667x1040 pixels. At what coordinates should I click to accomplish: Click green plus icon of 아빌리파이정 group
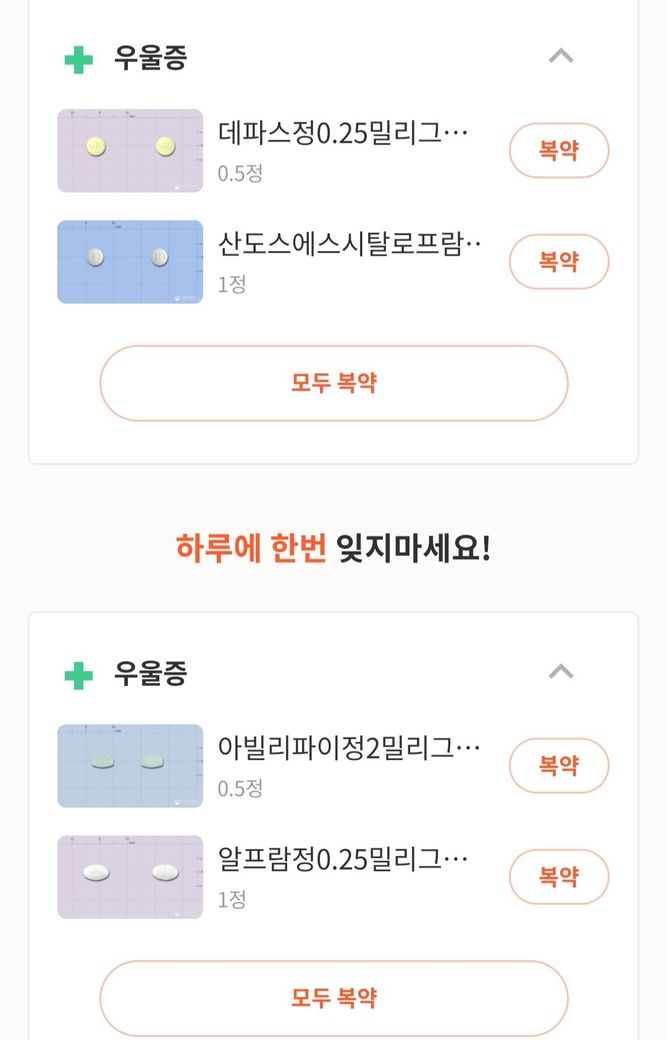[78, 675]
